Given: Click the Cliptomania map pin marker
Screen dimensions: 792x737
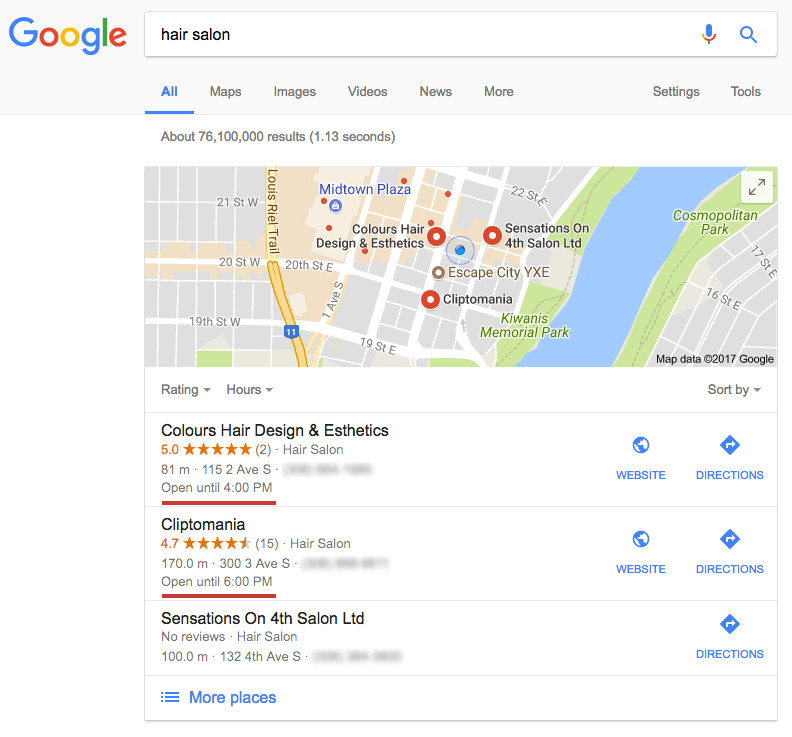Looking at the screenshot, I should coord(430,300).
